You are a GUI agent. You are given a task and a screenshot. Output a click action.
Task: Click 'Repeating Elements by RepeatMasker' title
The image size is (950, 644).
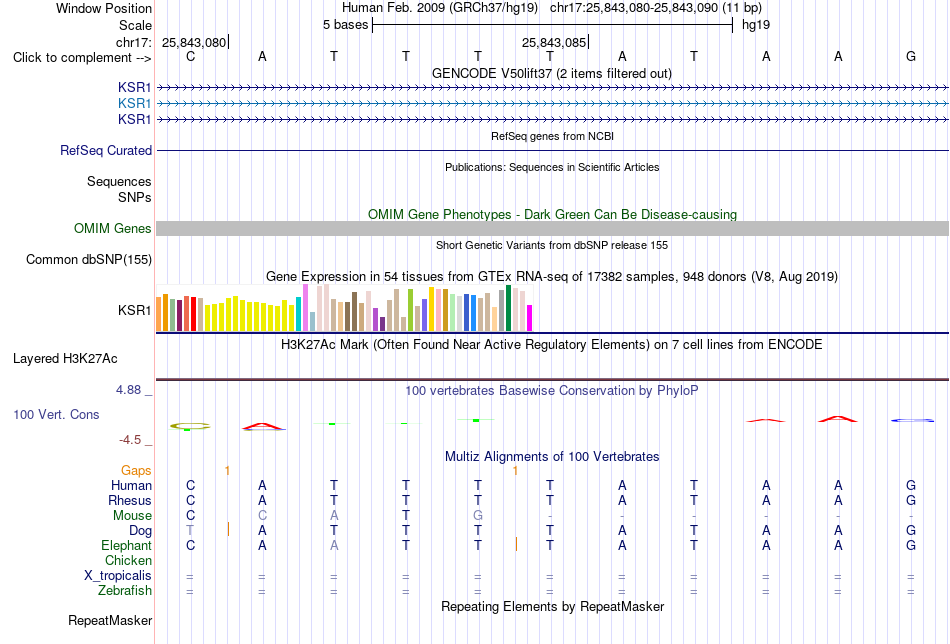(553, 606)
